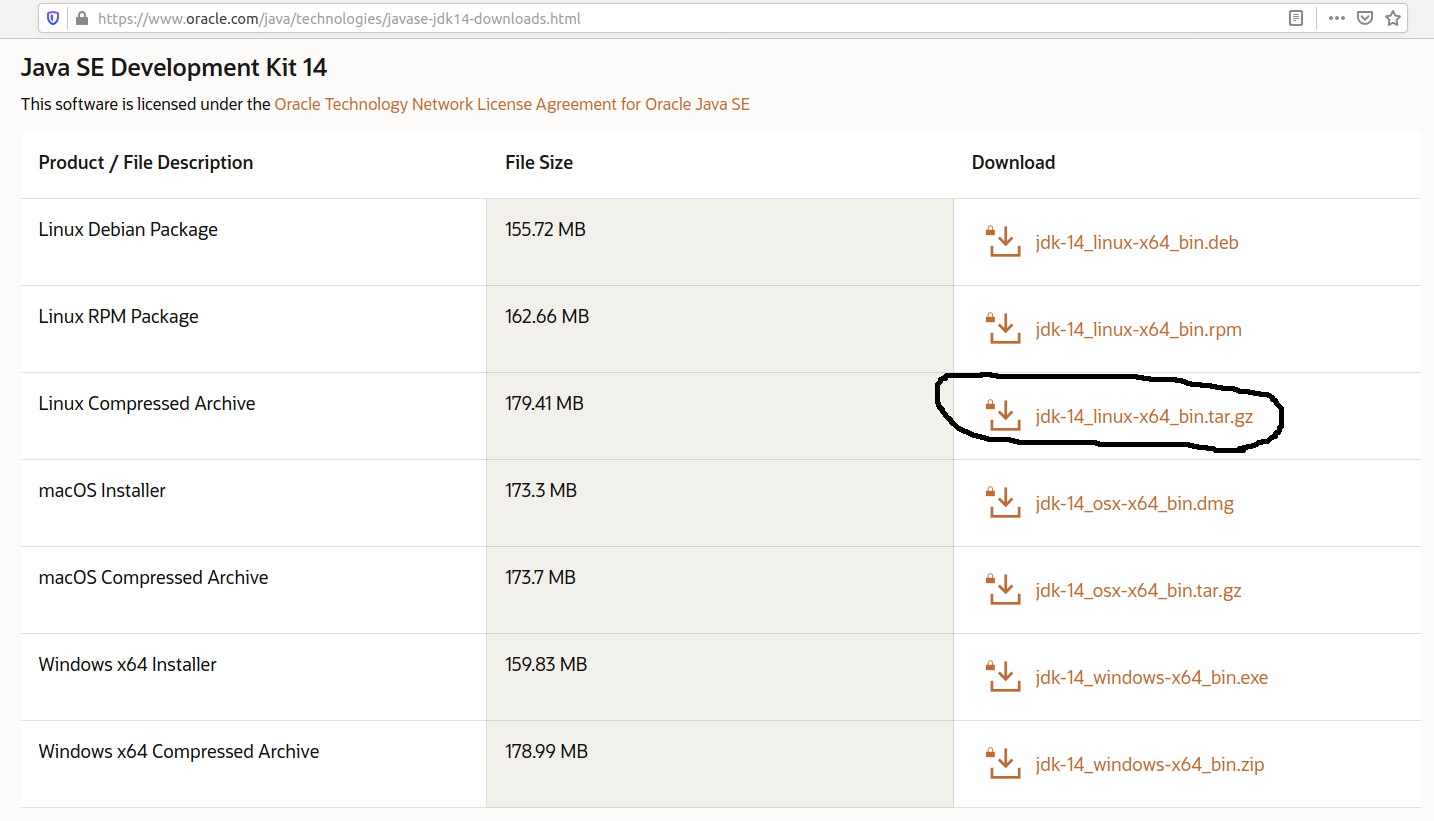Viewport: 1434px width, 821px height.
Task: Click the 155.72 MB file size
Action: click(x=546, y=229)
